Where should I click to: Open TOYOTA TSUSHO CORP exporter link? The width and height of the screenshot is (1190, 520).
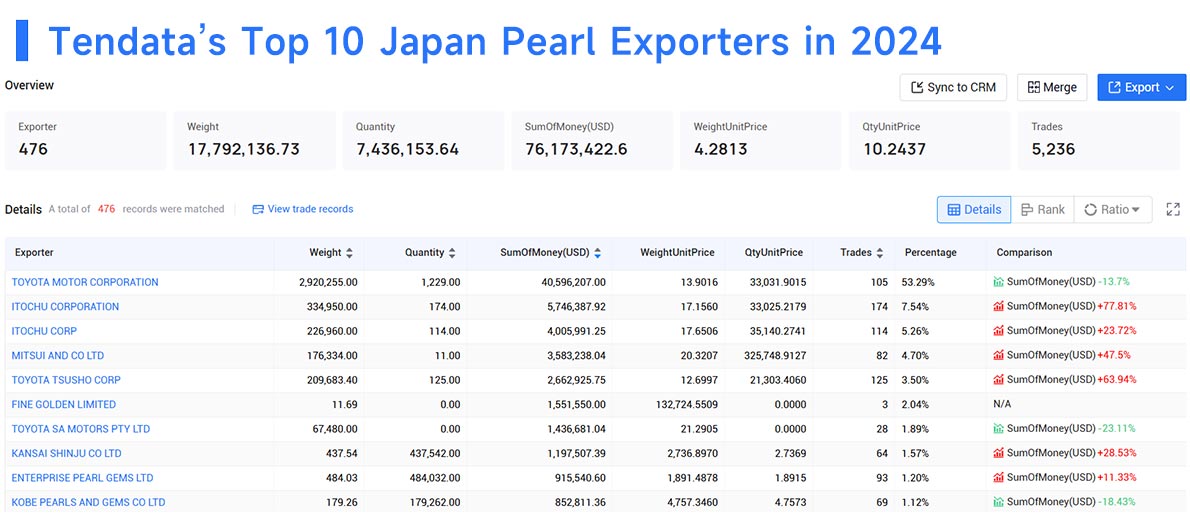tap(66, 380)
